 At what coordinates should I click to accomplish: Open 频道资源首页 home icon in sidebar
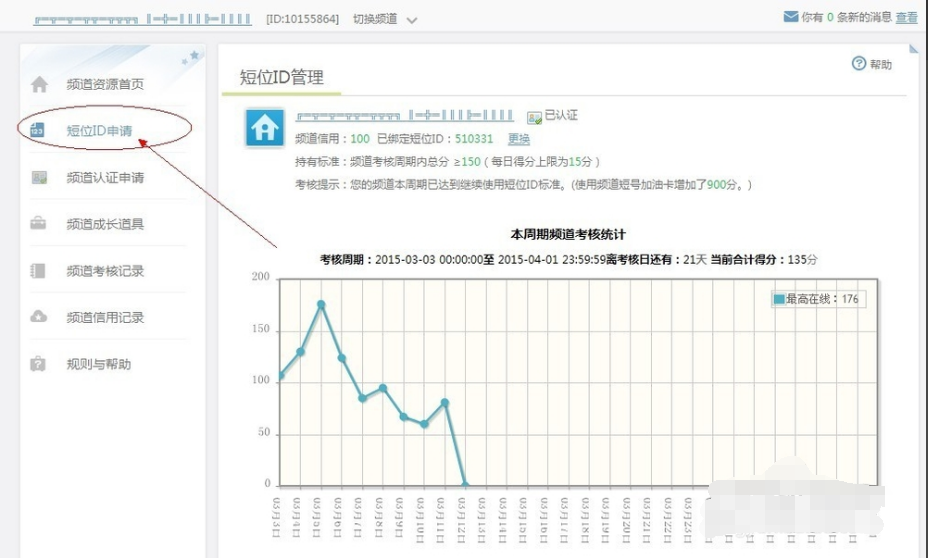(x=40, y=84)
